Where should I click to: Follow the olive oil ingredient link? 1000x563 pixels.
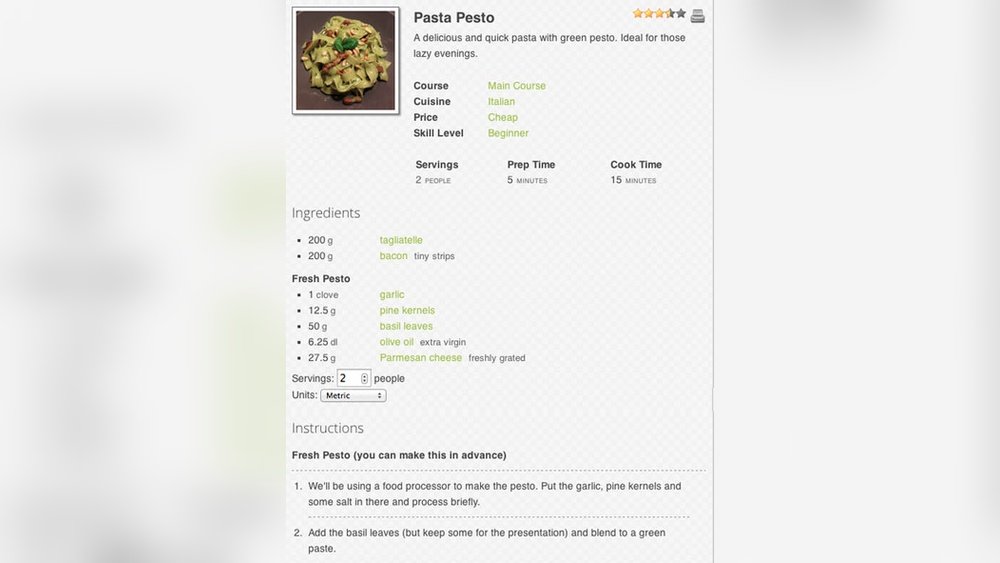click(397, 342)
